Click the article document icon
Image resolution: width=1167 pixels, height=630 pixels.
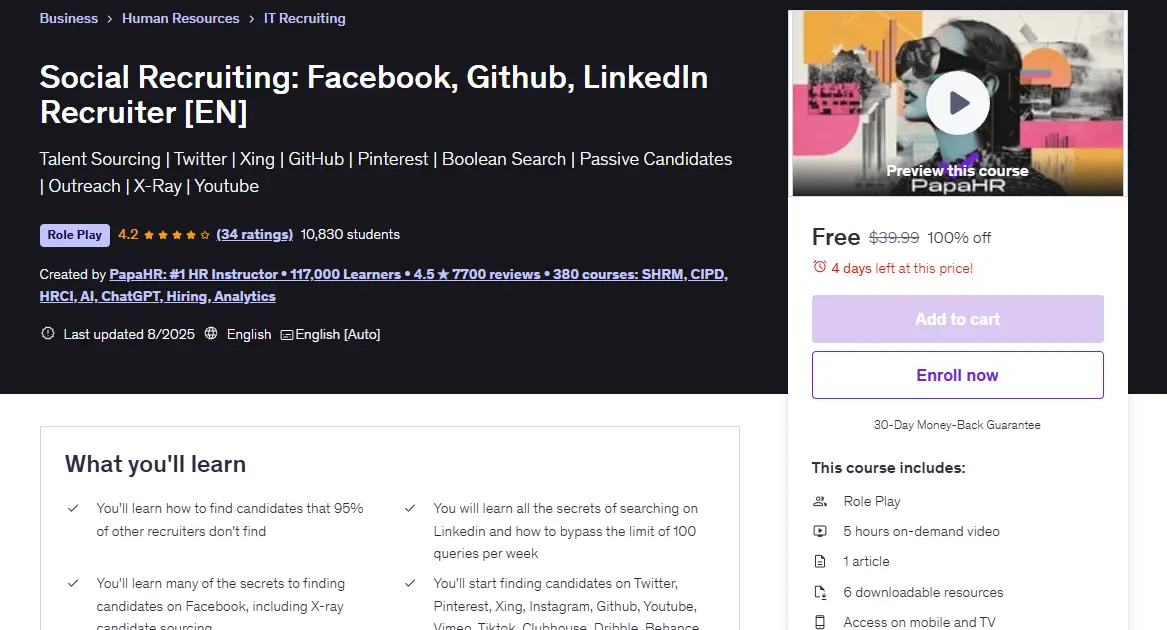click(x=820, y=561)
